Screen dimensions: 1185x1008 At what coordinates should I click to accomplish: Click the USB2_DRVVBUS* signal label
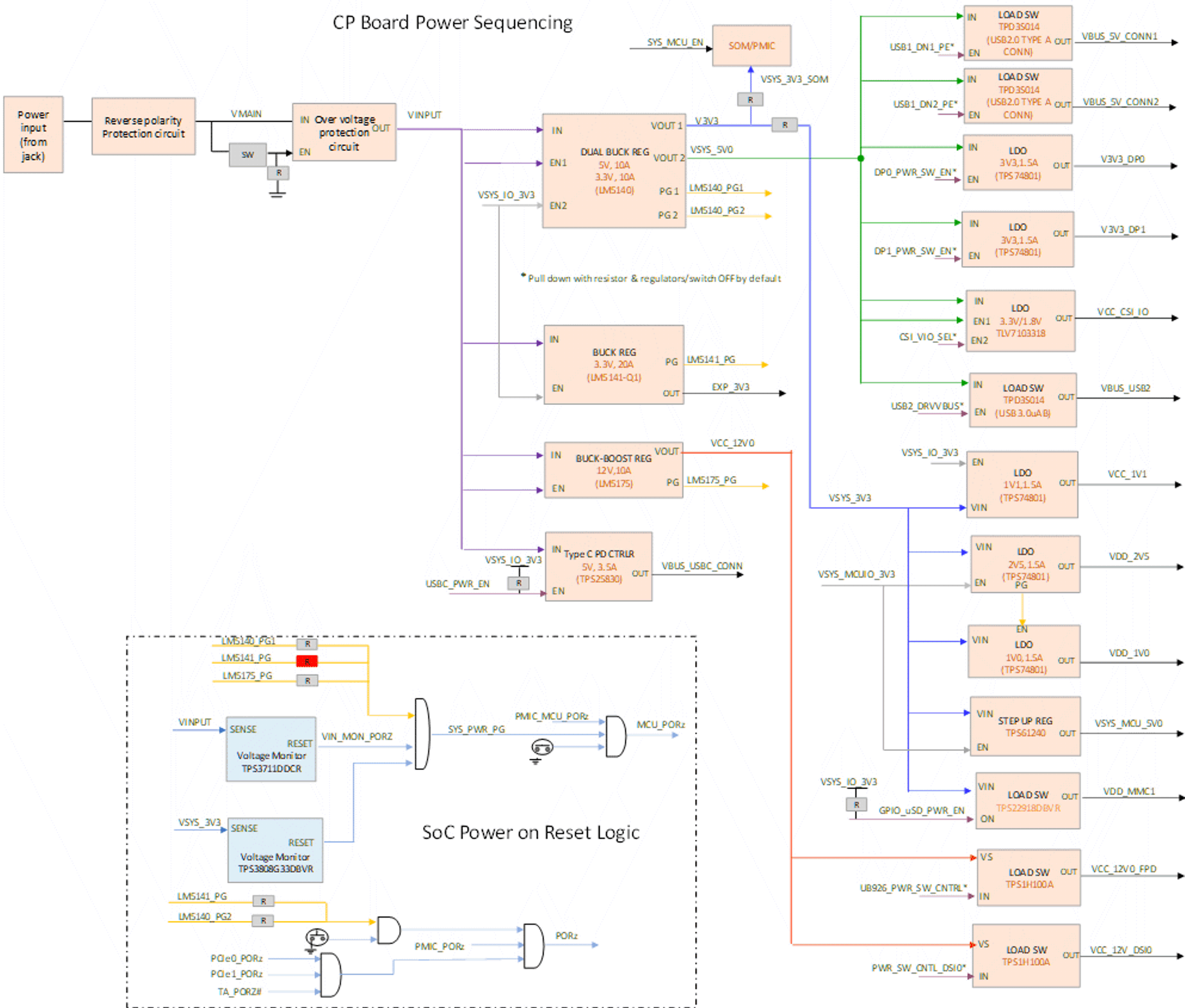pyautogui.click(x=927, y=406)
